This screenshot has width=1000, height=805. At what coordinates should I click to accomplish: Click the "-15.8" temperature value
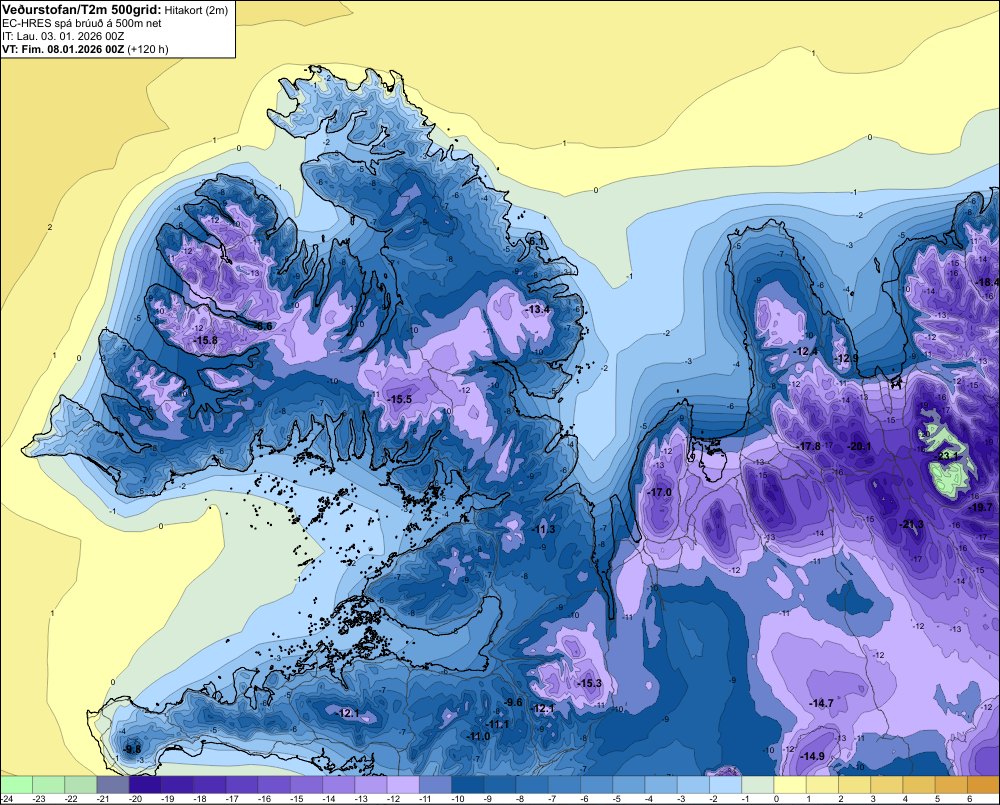[205, 341]
